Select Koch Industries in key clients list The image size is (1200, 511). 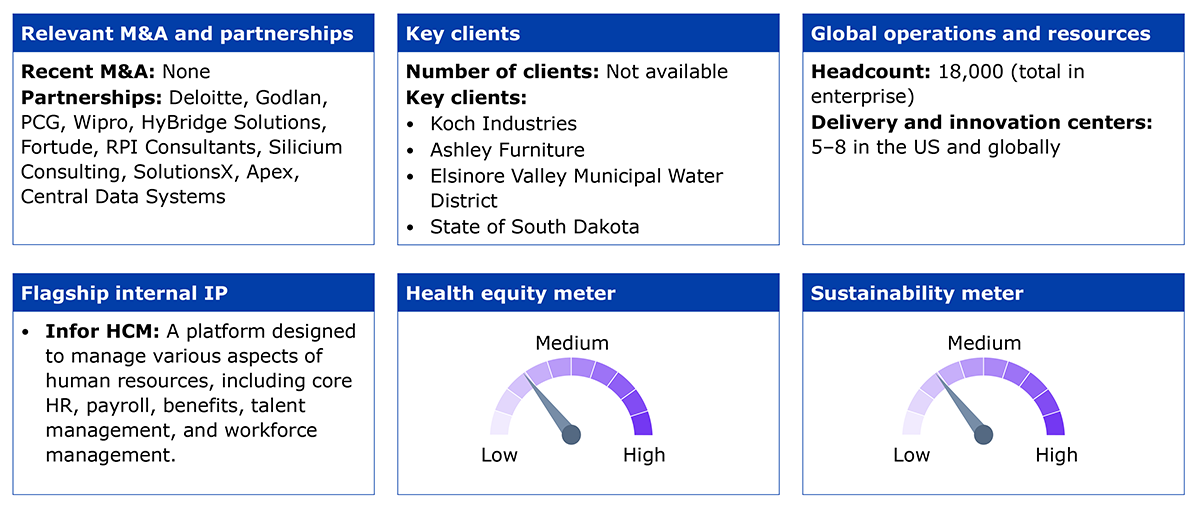point(503,124)
